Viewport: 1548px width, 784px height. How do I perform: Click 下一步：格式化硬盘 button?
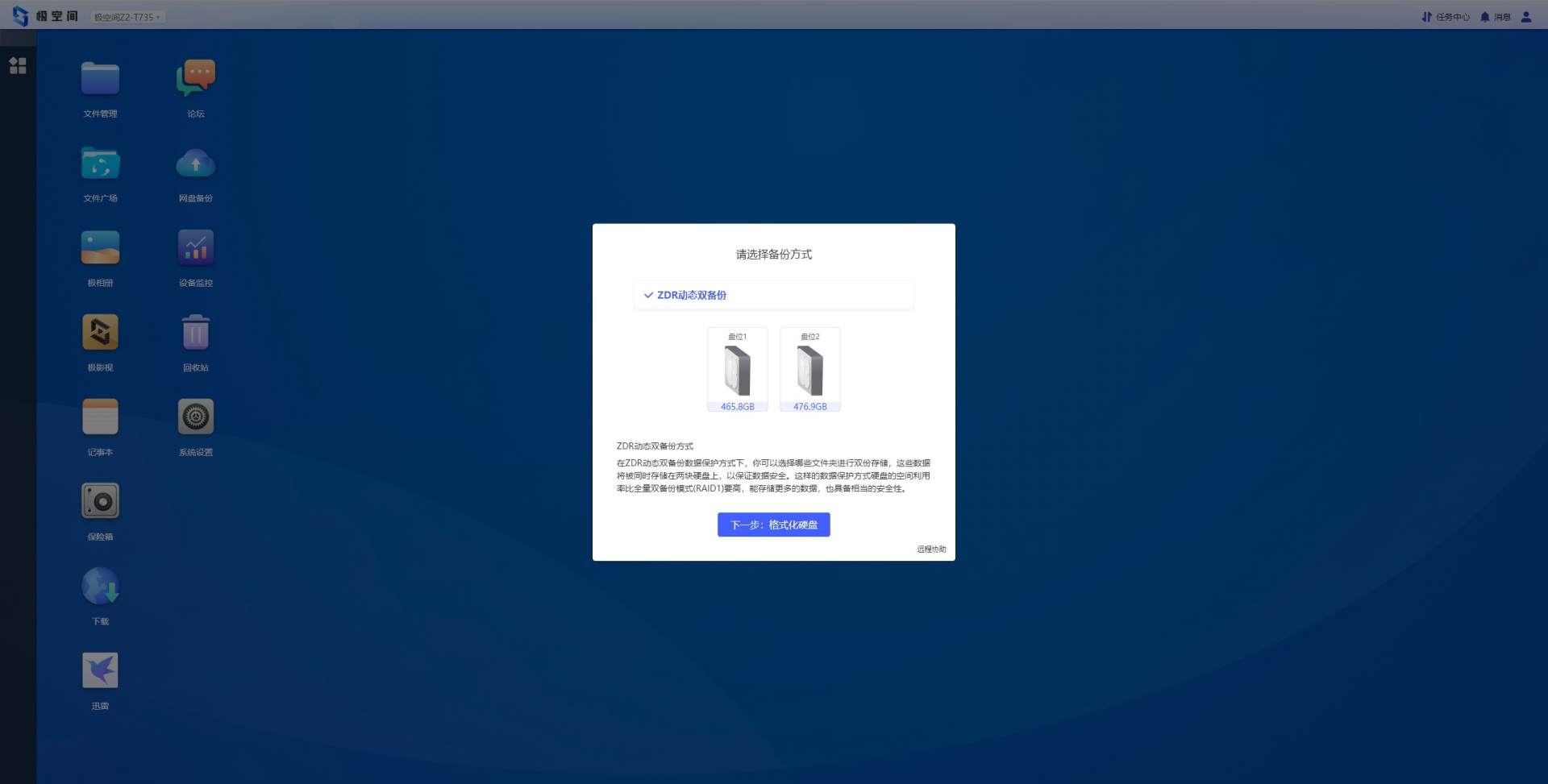[x=774, y=525]
